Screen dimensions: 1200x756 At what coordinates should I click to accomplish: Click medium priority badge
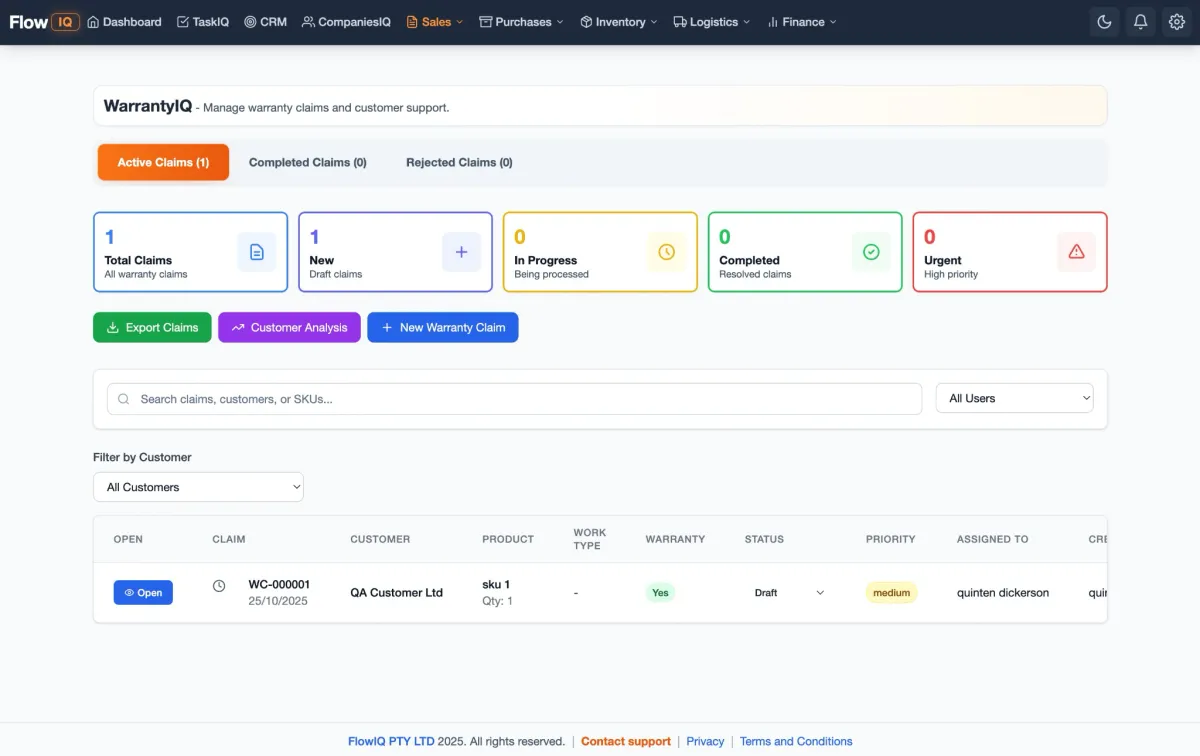coord(891,593)
